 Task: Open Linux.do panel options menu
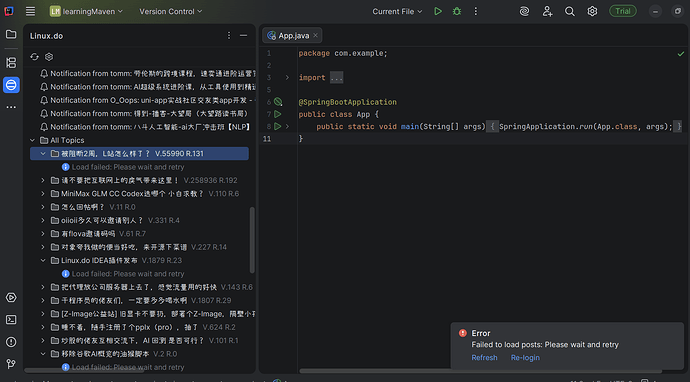229,36
